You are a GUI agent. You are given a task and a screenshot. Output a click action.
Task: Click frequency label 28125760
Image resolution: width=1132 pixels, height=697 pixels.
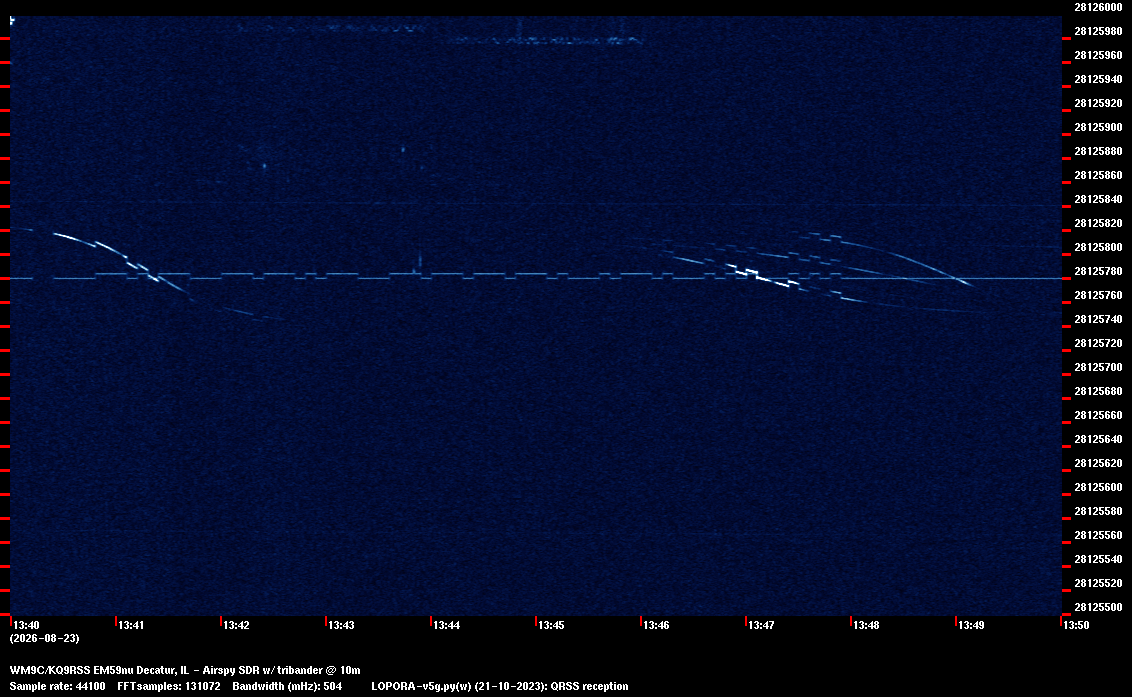(1098, 295)
